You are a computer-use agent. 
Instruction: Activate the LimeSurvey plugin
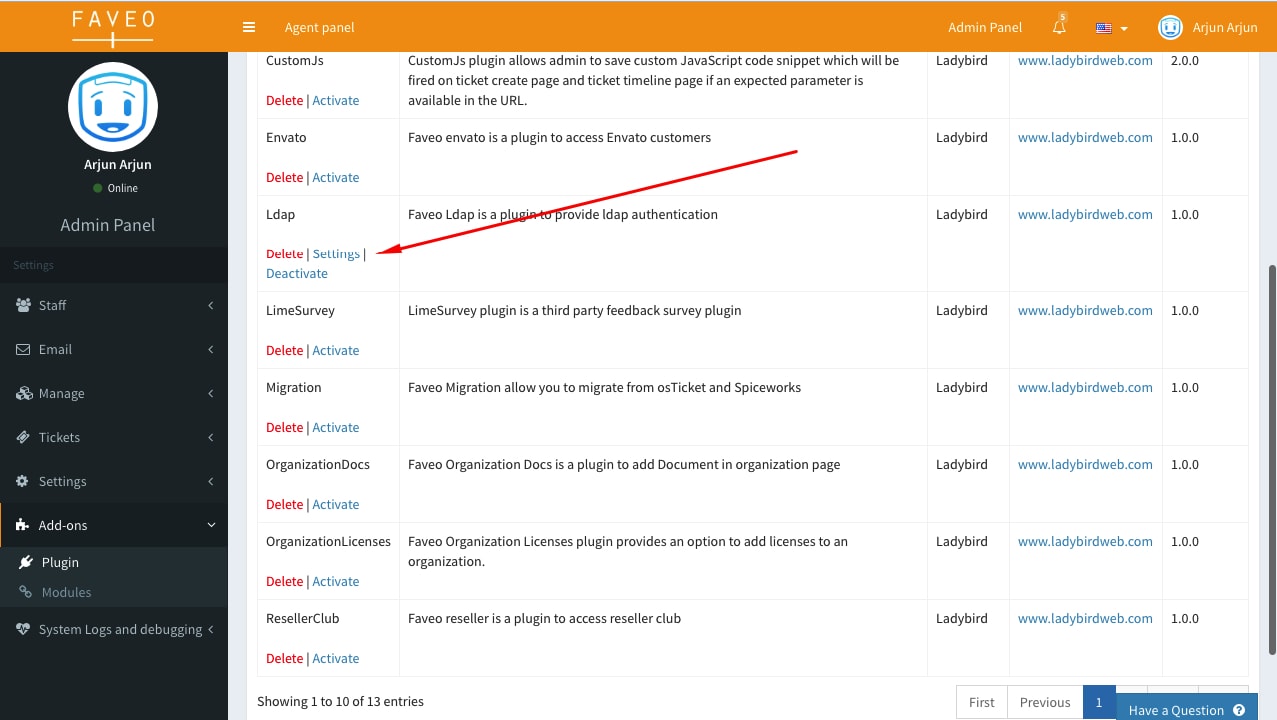click(x=335, y=350)
